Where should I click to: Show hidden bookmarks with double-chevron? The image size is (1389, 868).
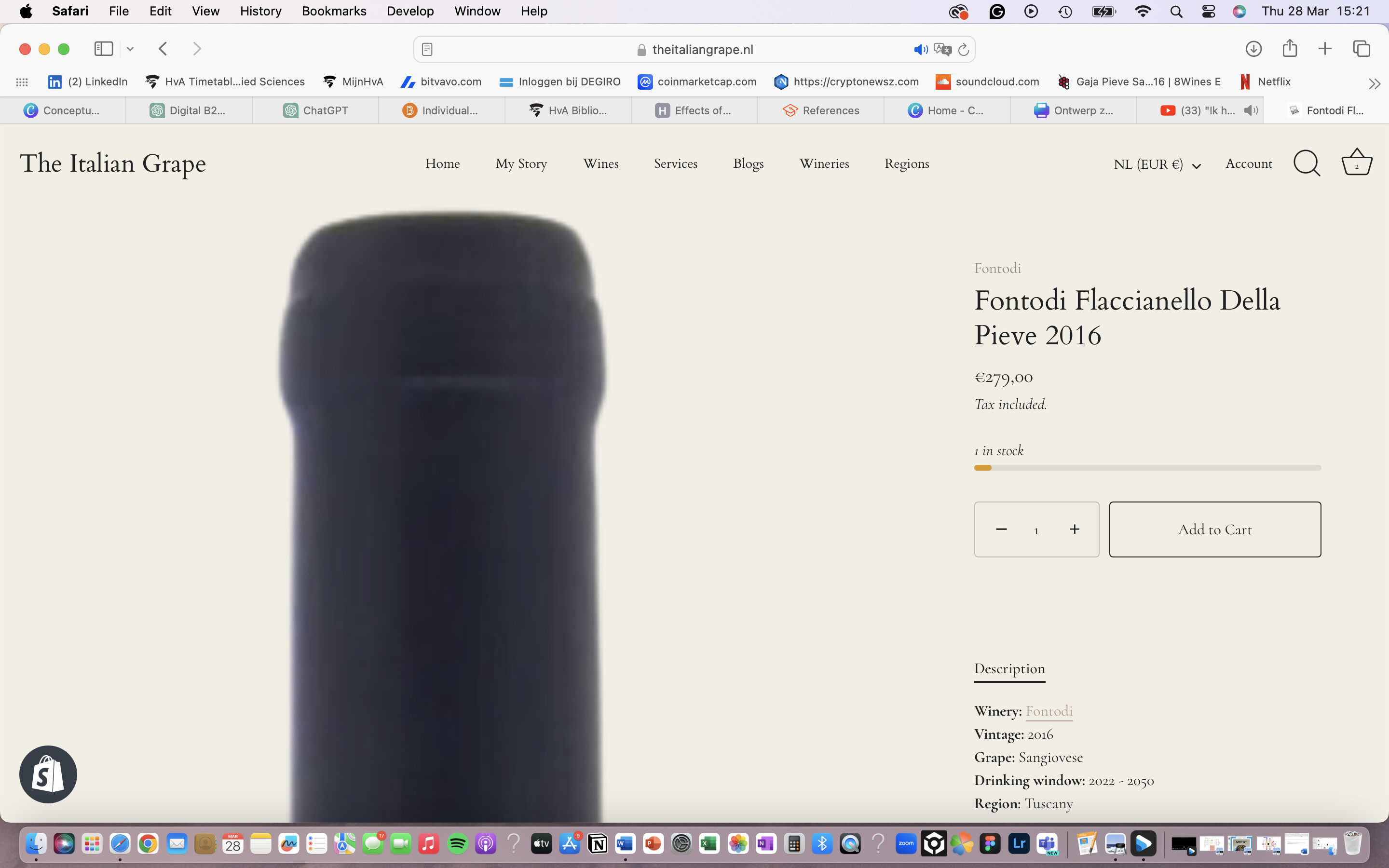1374,84
